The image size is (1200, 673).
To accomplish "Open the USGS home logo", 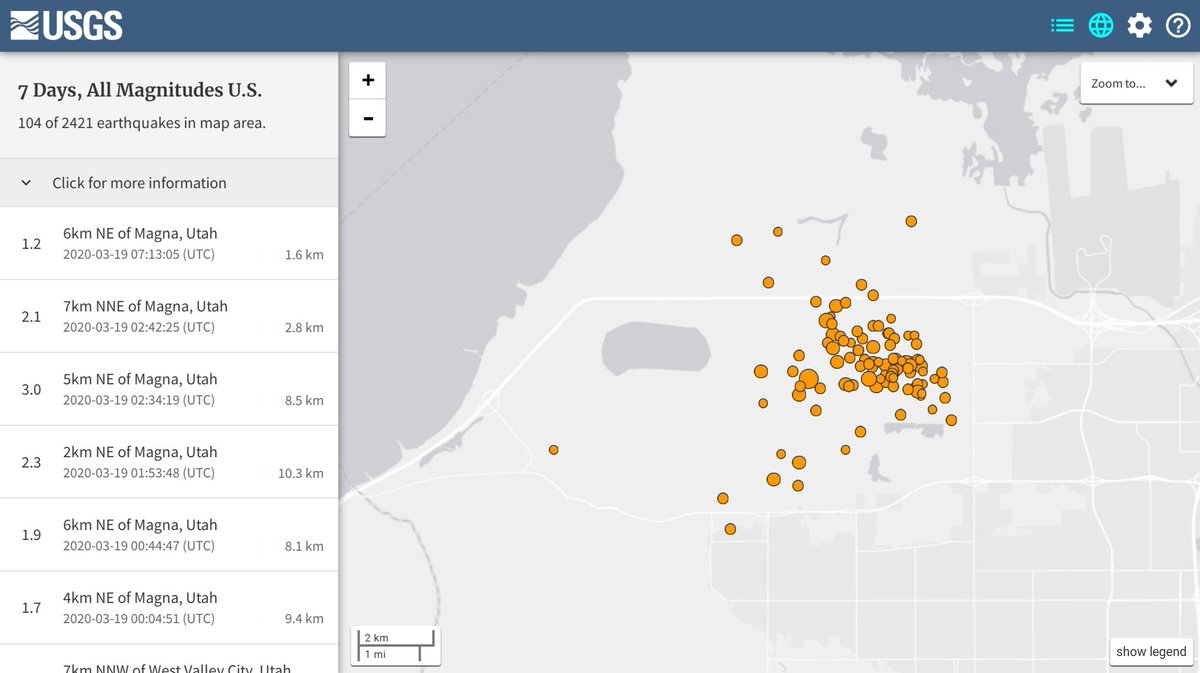I will [67, 25].
